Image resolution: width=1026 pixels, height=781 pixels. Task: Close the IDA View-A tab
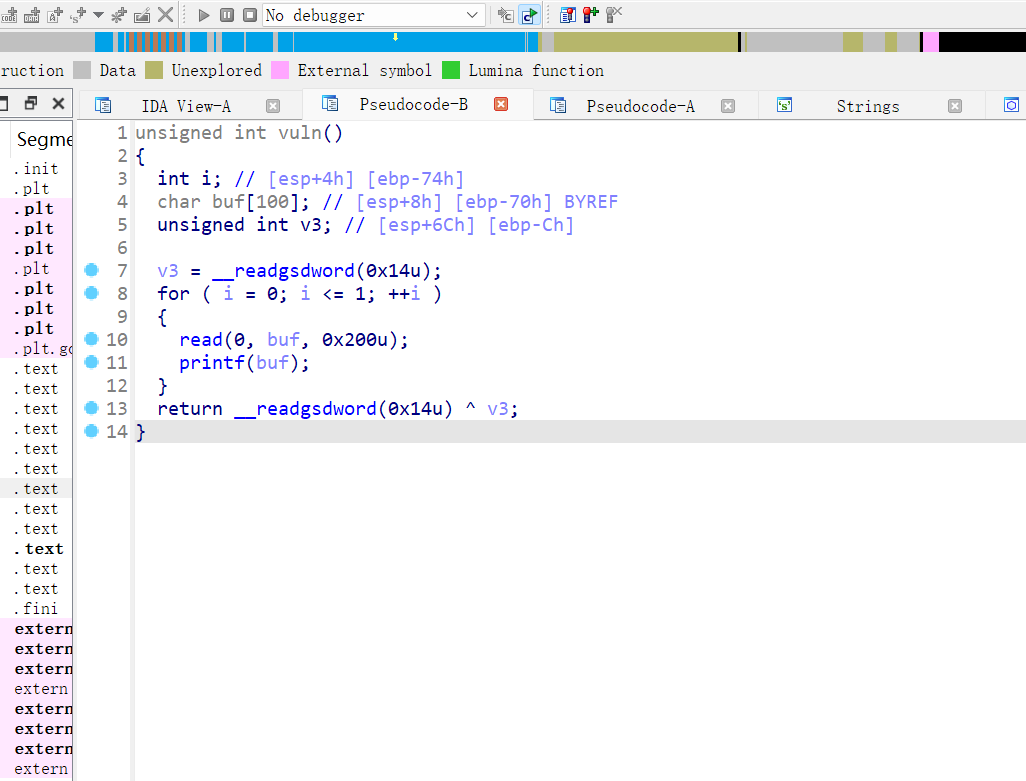point(273,106)
